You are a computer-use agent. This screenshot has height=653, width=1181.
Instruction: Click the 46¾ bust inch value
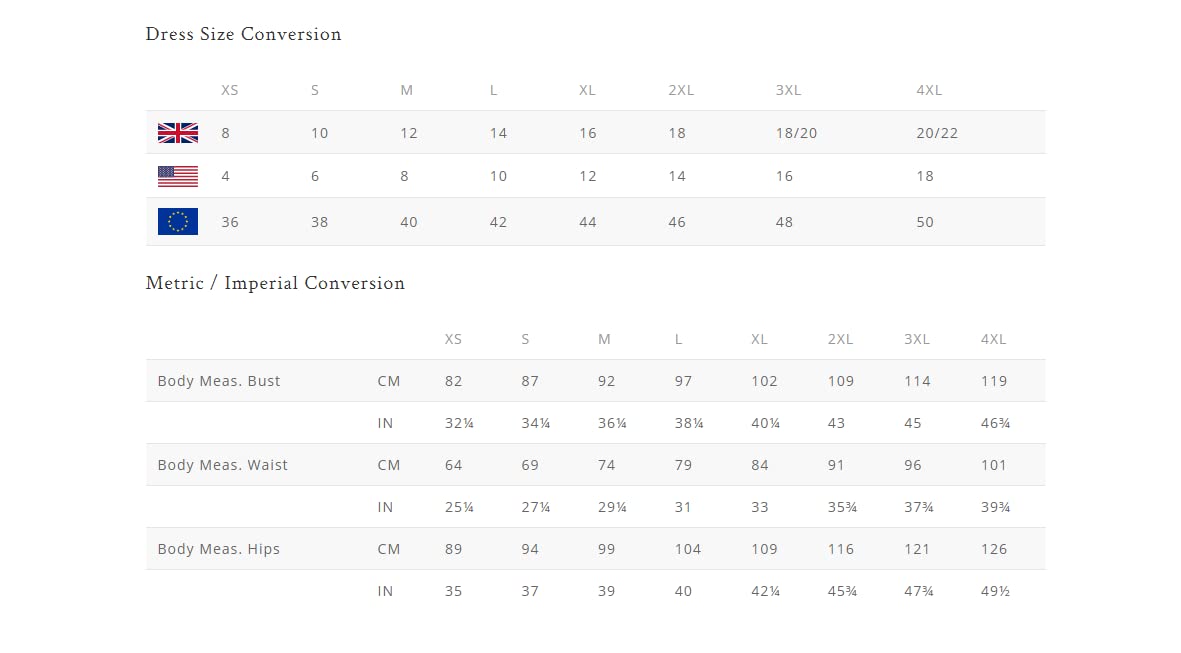click(x=995, y=423)
